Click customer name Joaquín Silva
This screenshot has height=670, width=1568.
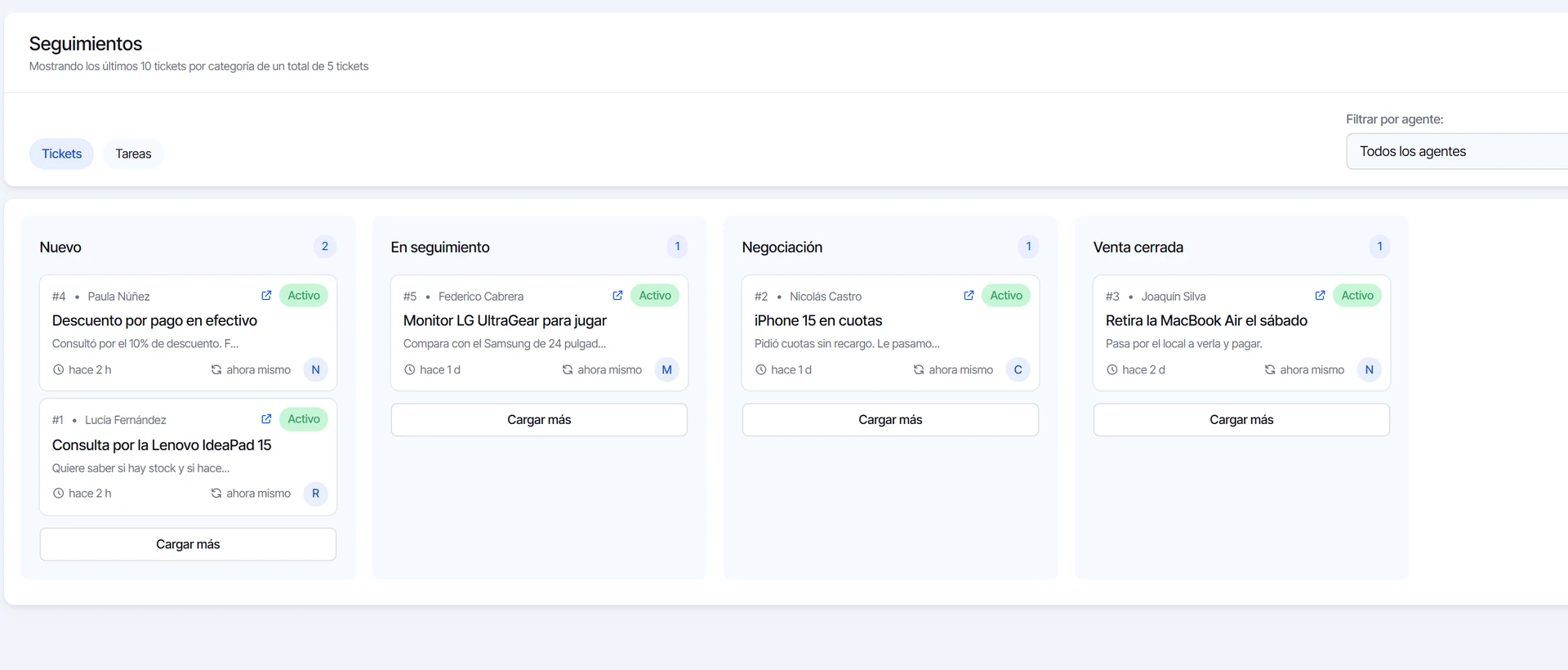[x=1174, y=297]
